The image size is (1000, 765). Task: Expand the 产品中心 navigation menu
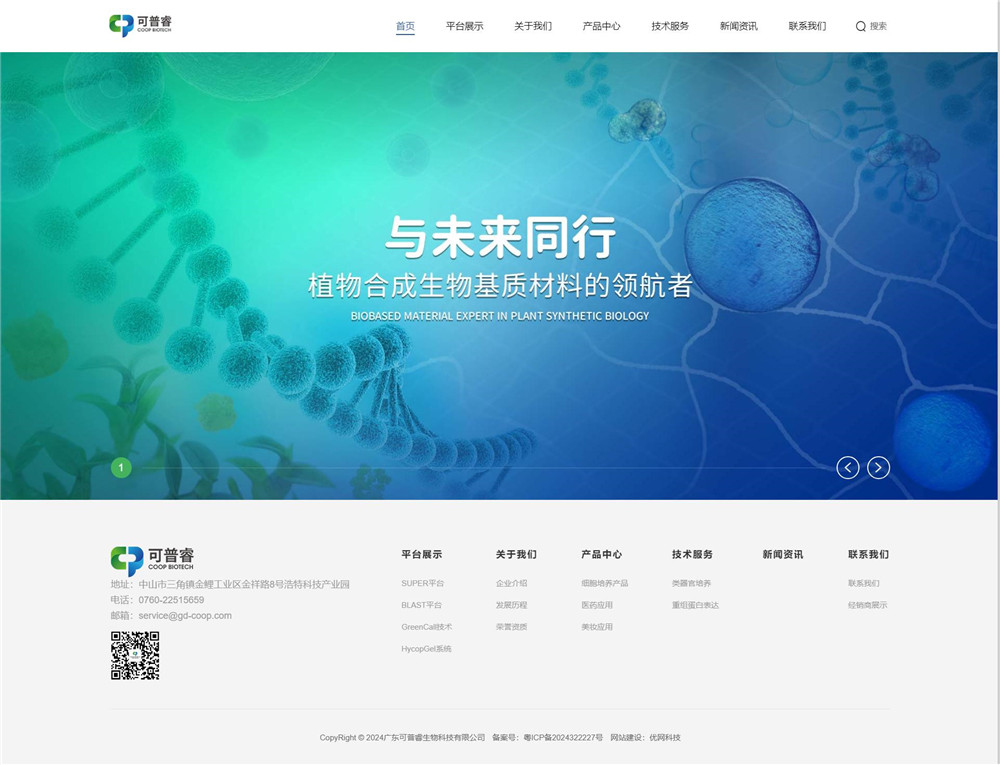601,26
